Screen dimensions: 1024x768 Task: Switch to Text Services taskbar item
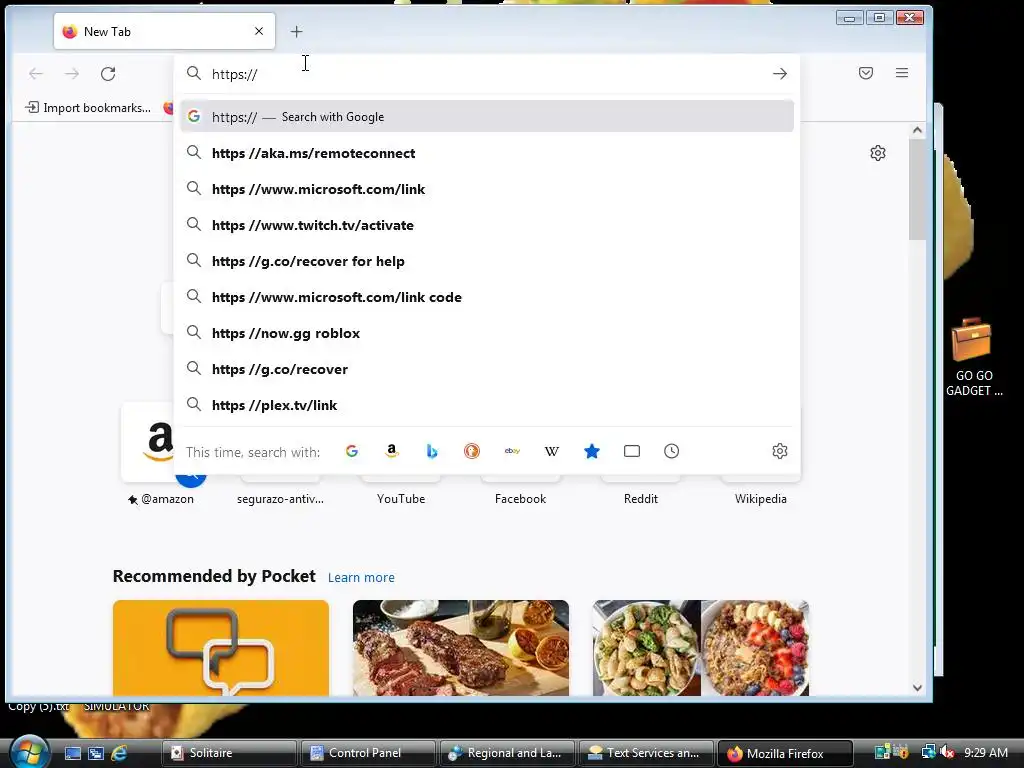[647, 753]
